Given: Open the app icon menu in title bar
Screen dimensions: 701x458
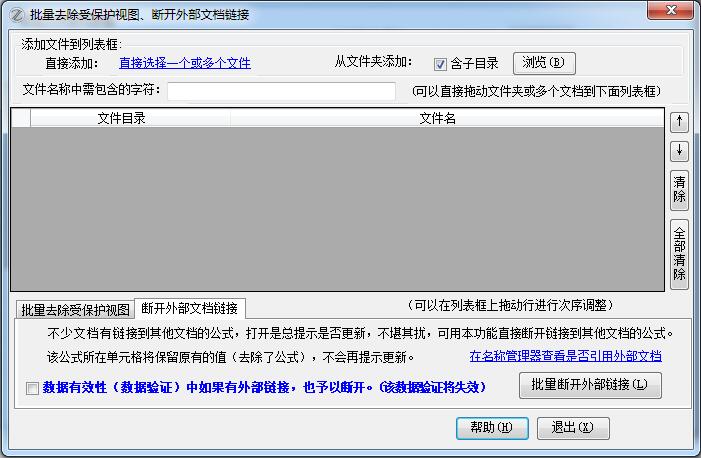Looking at the screenshot, I should (x=15, y=14).
